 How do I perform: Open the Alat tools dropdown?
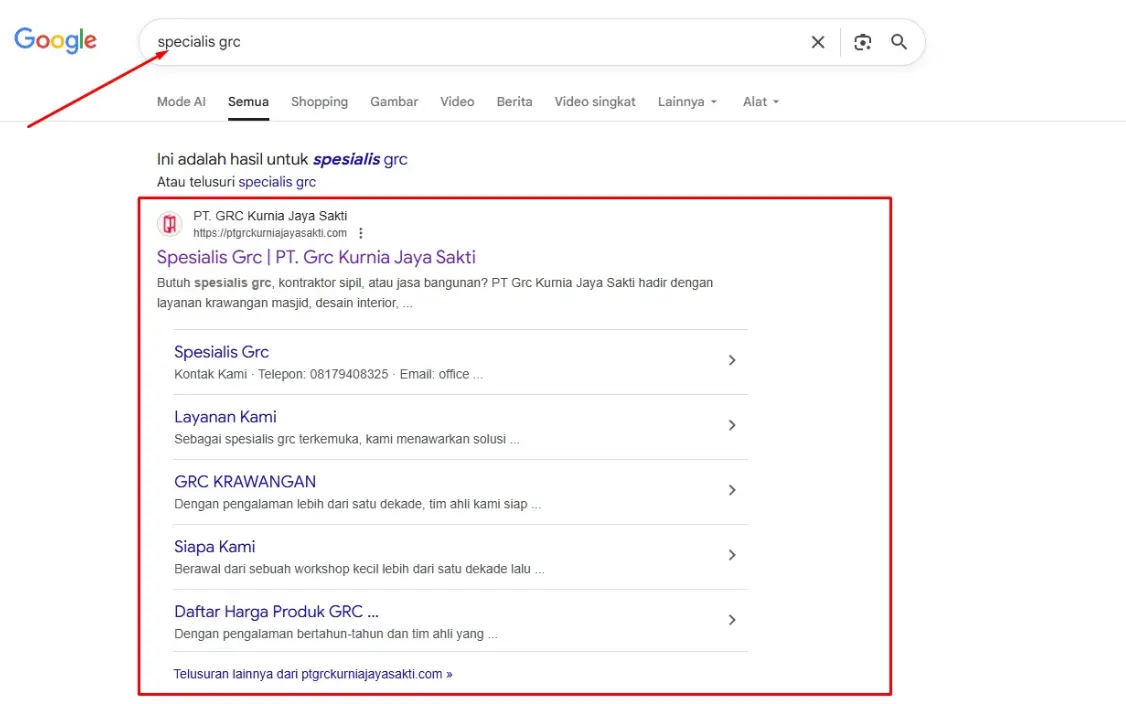760,102
